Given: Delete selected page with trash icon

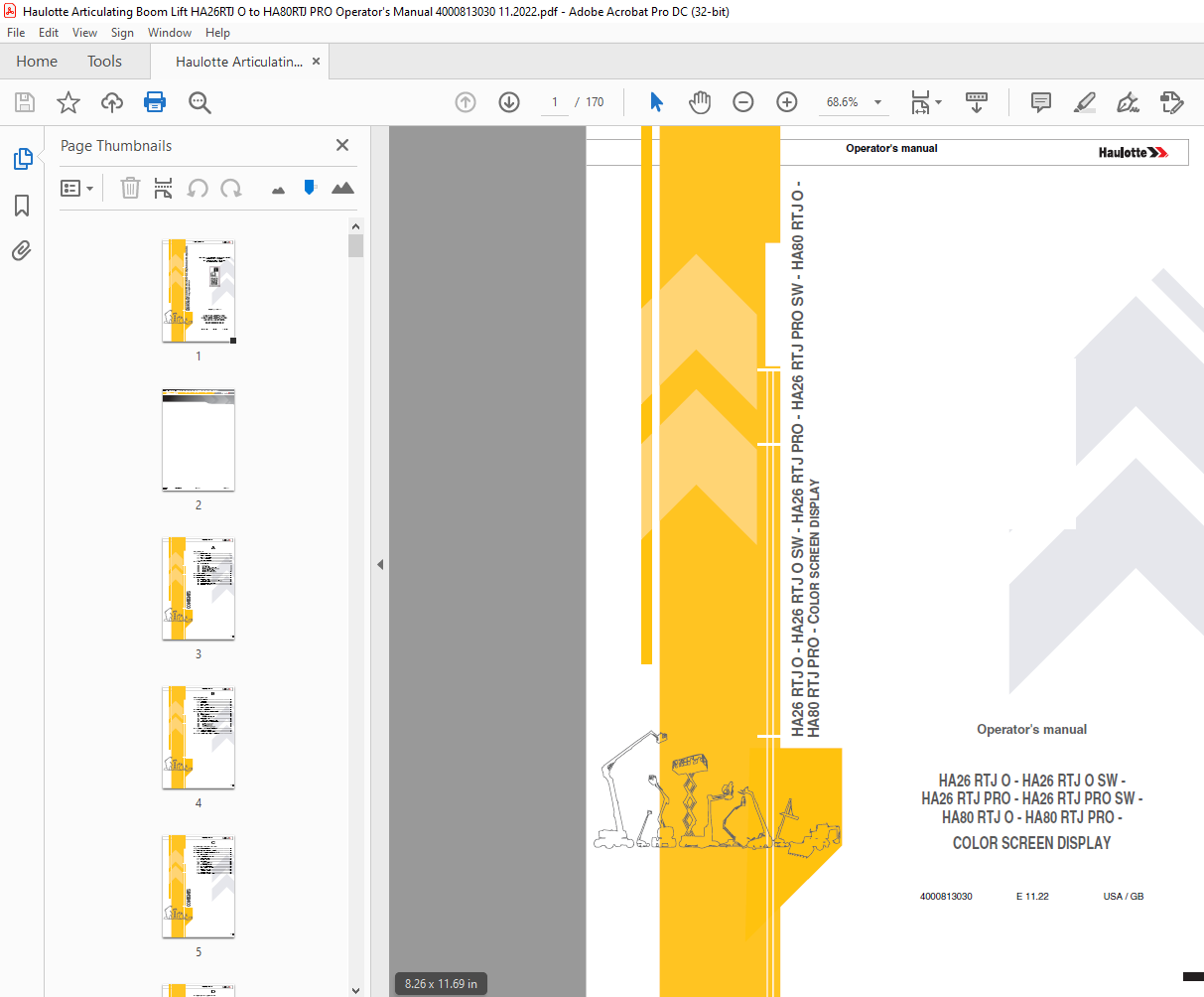Looking at the screenshot, I should (x=130, y=188).
